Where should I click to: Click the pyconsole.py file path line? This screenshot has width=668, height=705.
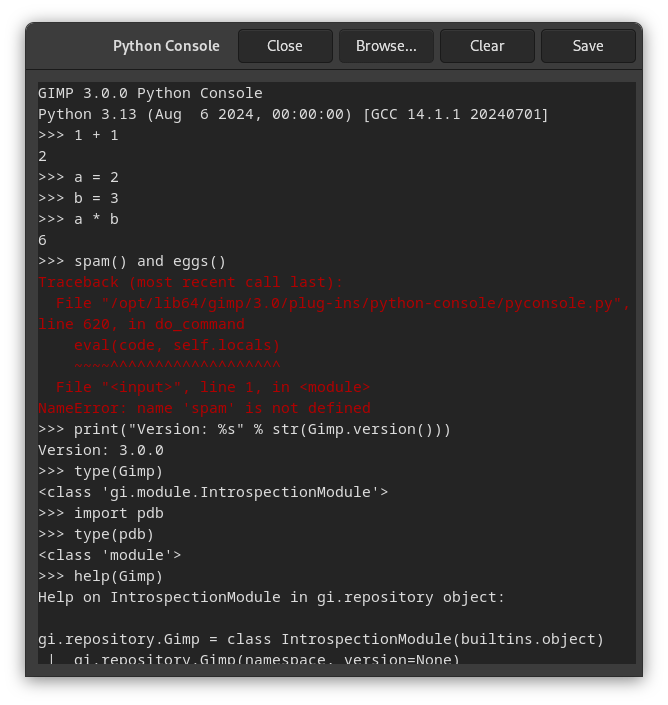(x=340, y=303)
